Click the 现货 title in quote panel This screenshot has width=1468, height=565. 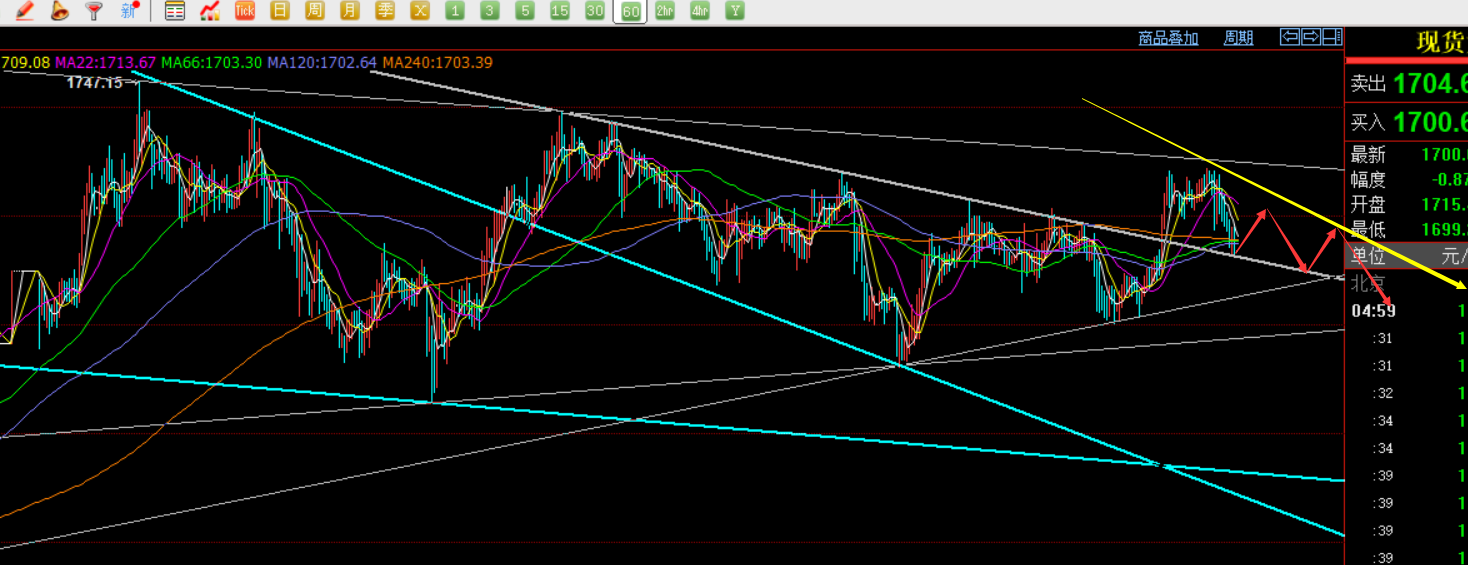point(1441,42)
